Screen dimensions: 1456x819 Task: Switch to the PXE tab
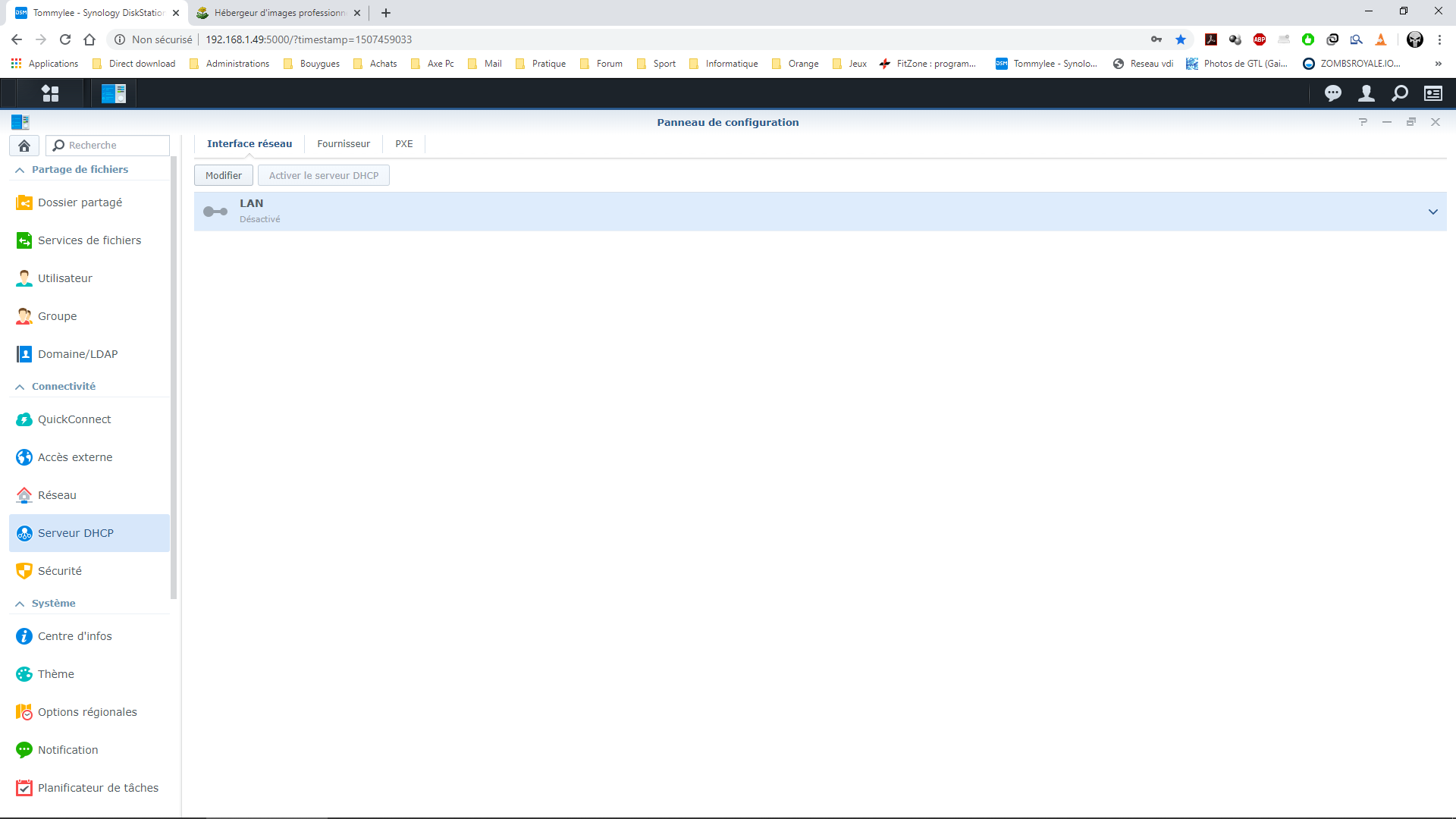click(x=403, y=144)
